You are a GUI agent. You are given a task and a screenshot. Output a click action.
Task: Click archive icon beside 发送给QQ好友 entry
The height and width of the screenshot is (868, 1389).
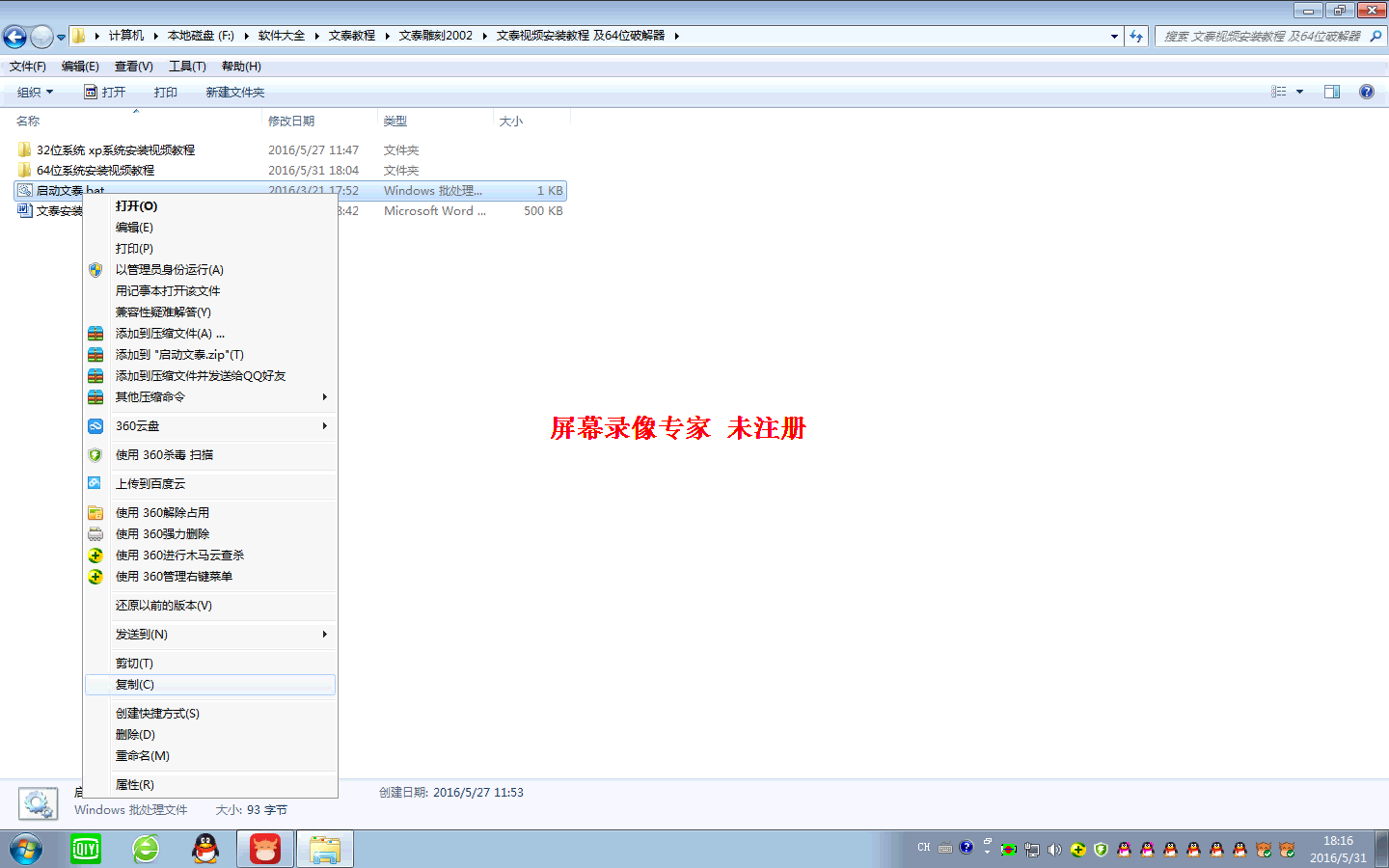pyautogui.click(x=95, y=376)
